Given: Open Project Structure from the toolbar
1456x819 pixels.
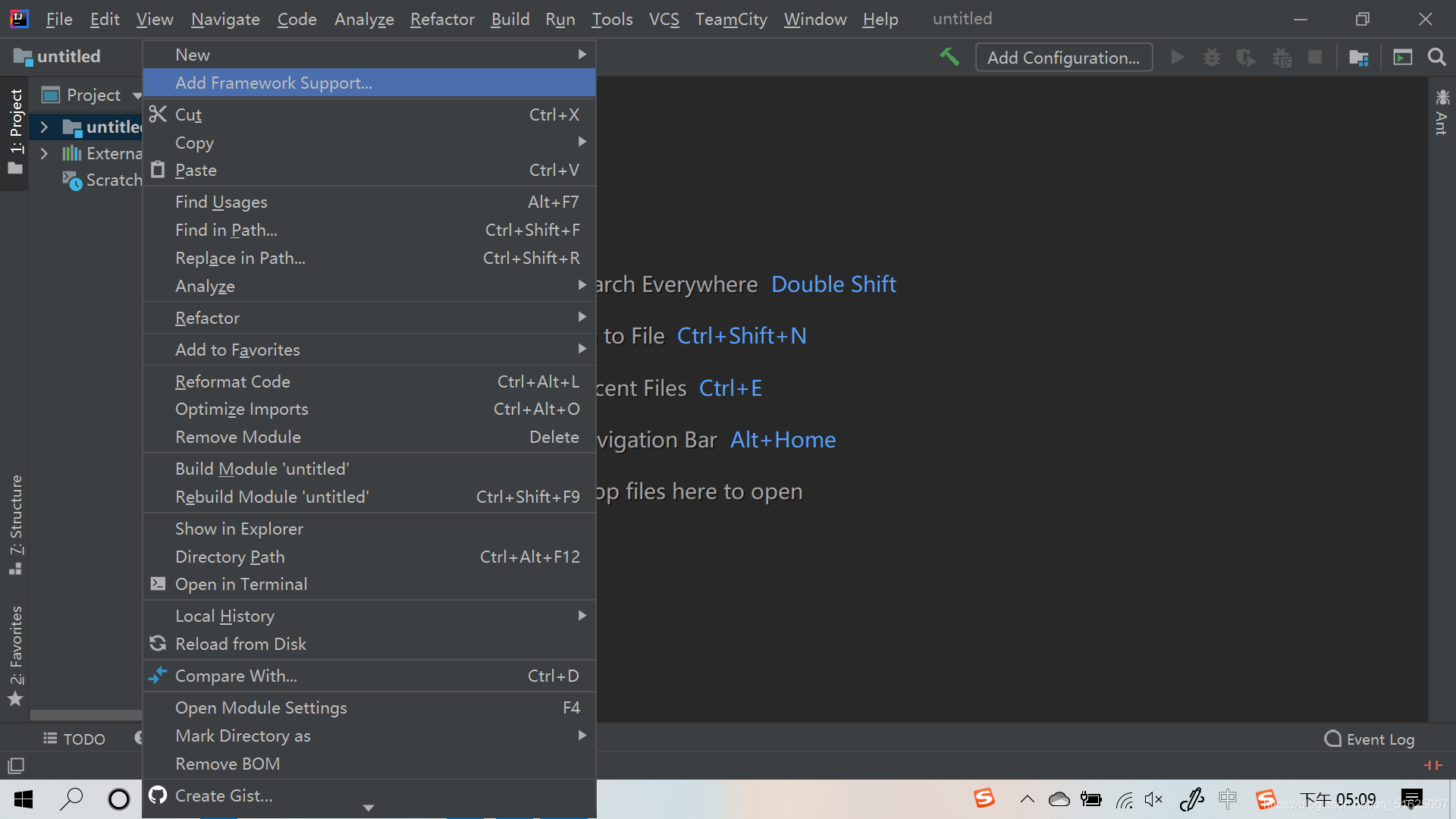Looking at the screenshot, I should click(1358, 58).
